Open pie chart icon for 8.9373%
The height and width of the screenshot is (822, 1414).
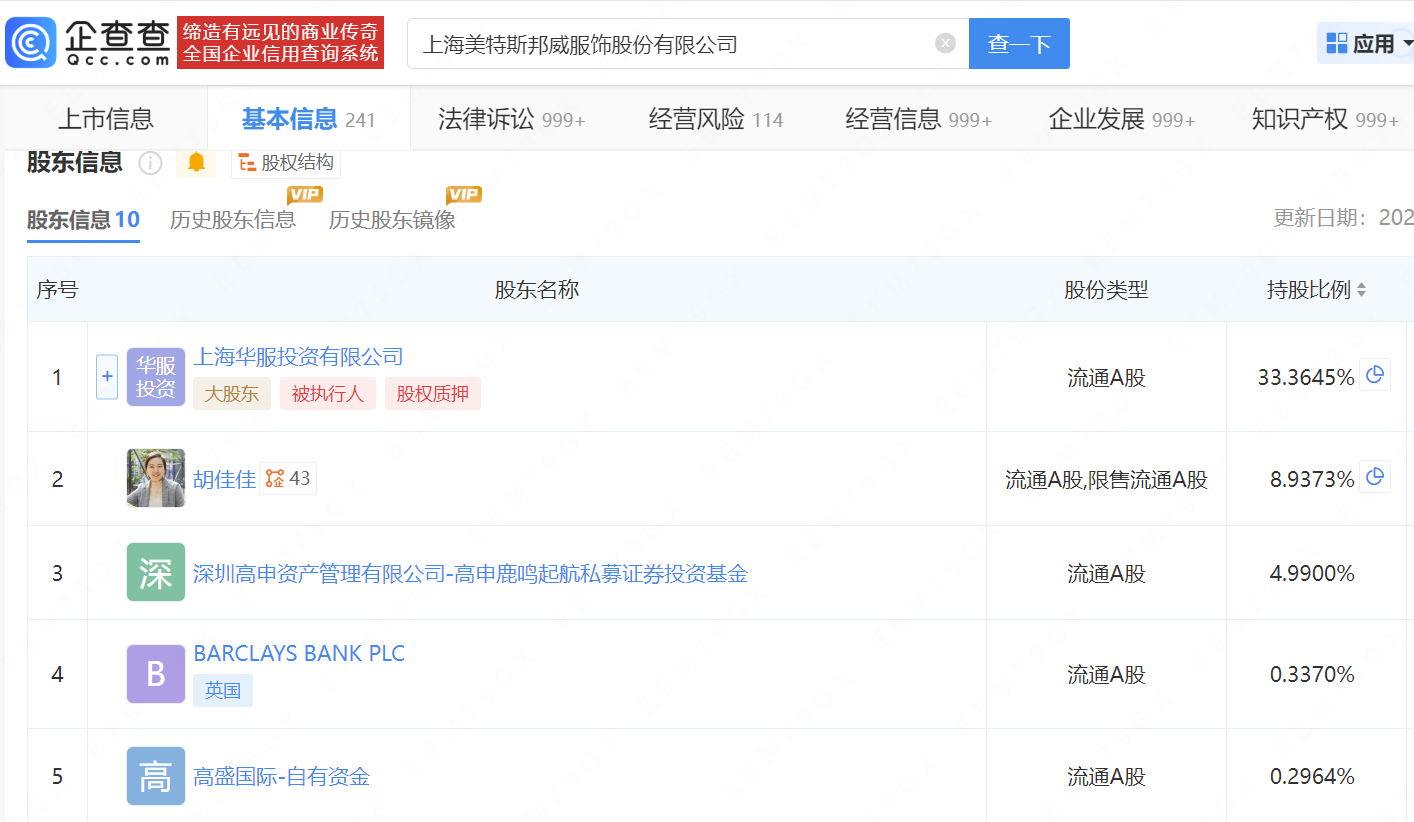1375,477
